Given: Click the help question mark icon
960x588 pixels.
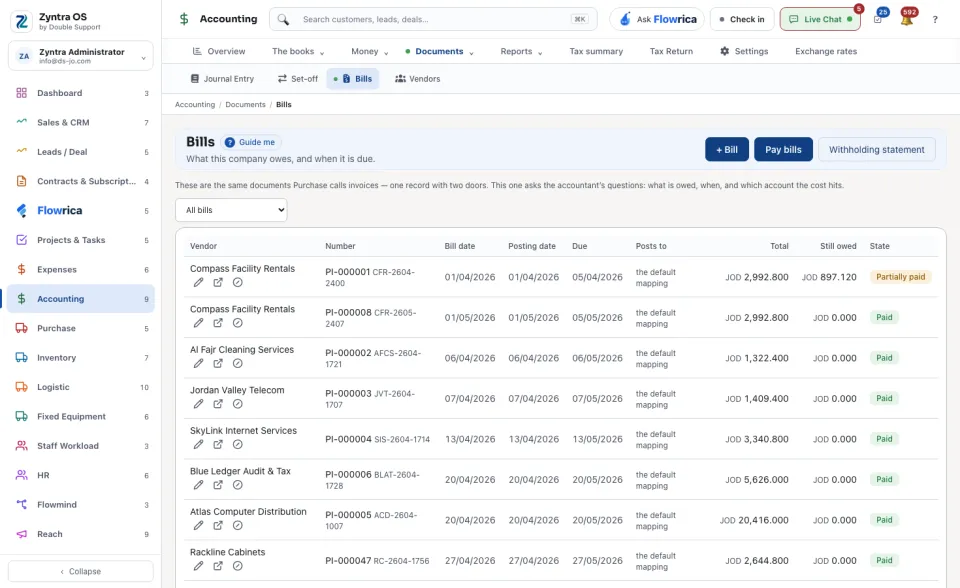Looking at the screenshot, I should [935, 20].
